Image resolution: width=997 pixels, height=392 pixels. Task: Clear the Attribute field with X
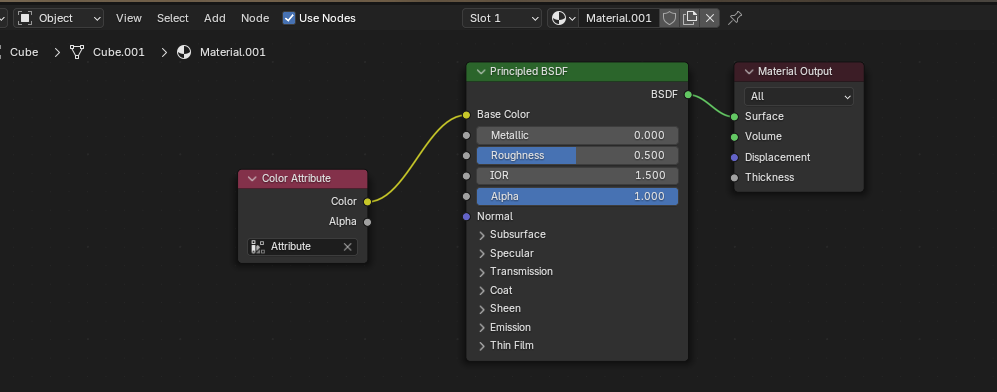[348, 247]
